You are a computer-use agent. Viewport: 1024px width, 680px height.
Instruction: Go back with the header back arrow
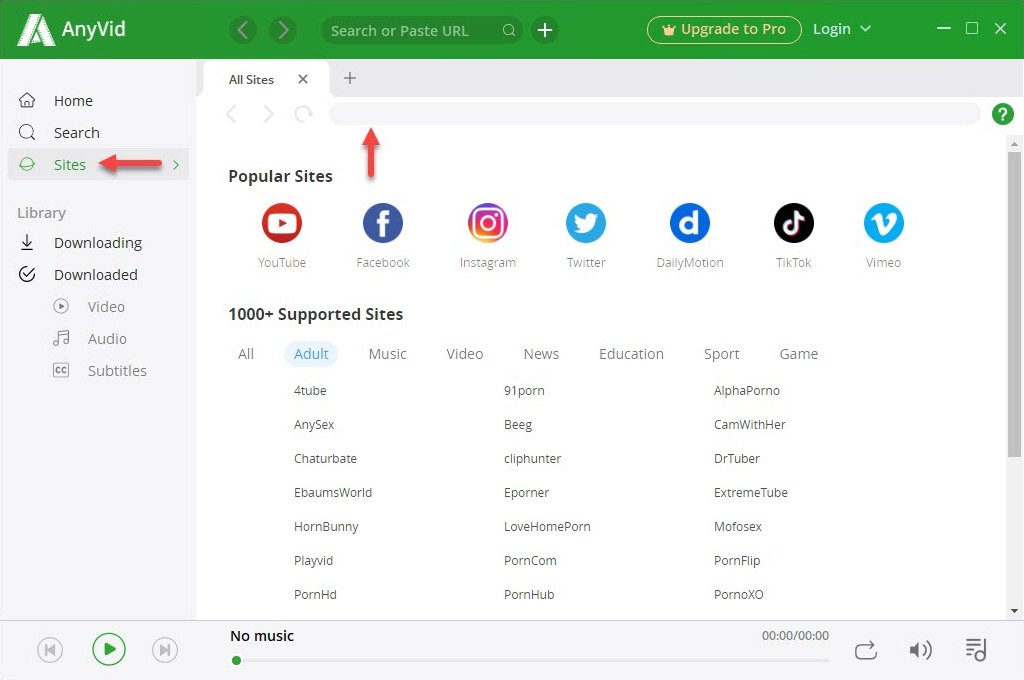(243, 30)
